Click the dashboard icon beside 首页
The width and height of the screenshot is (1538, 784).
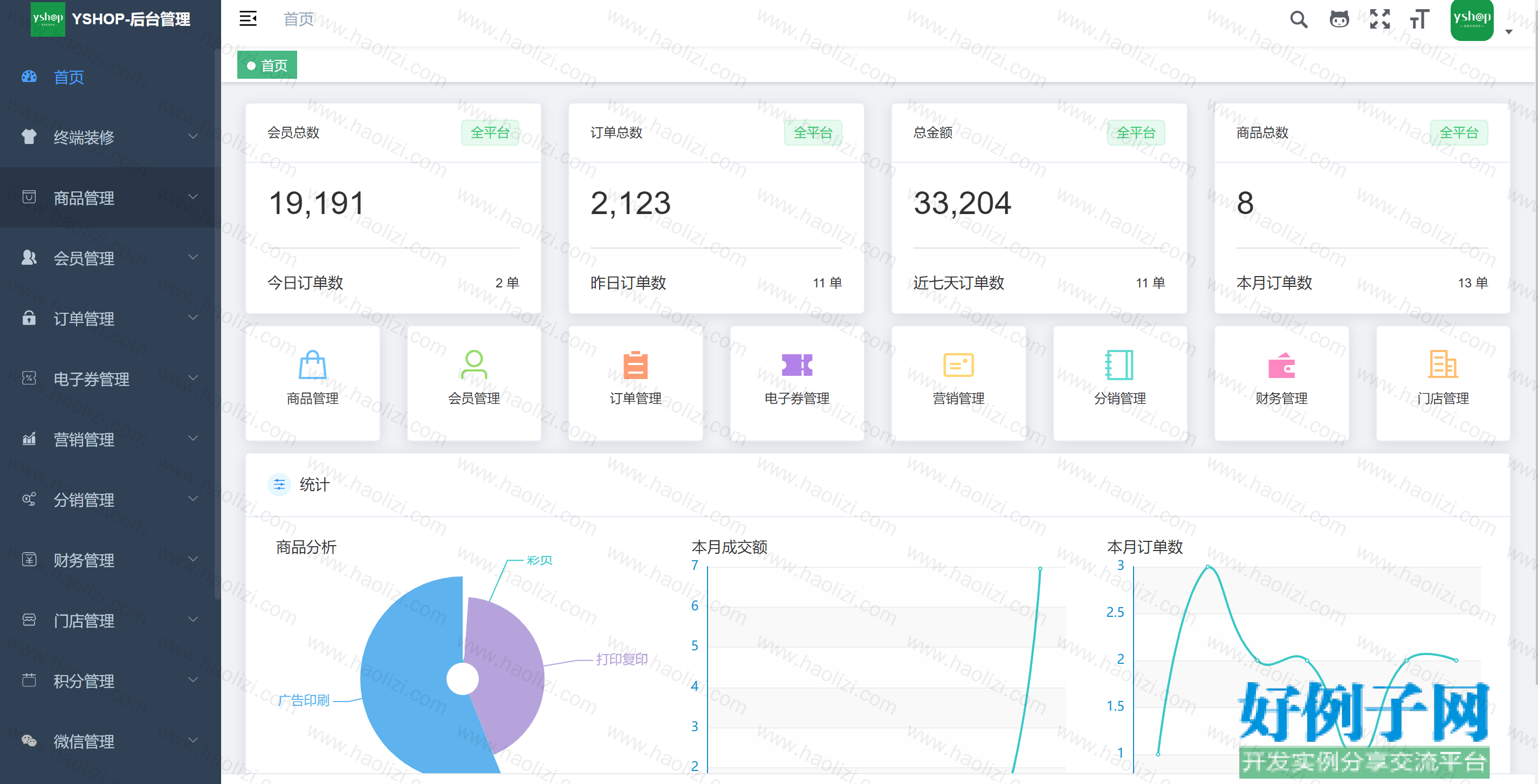point(29,77)
